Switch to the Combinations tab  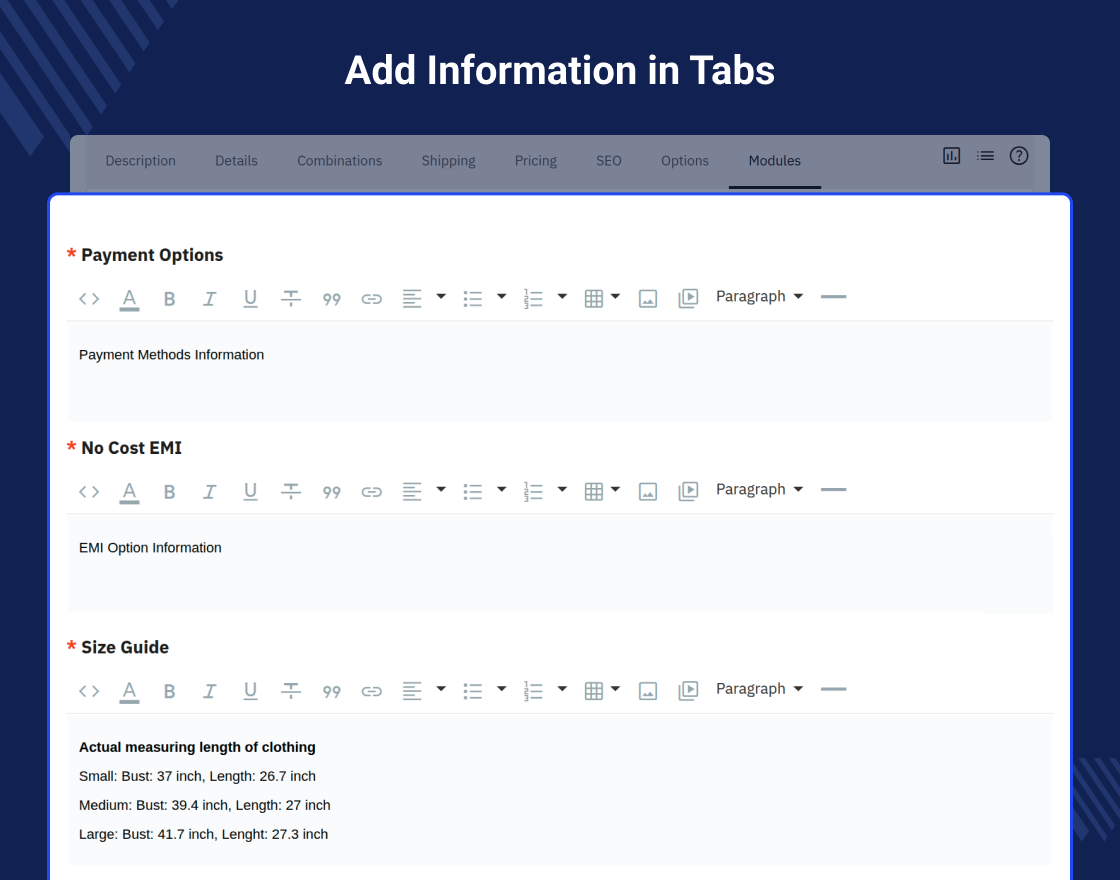[x=340, y=161]
